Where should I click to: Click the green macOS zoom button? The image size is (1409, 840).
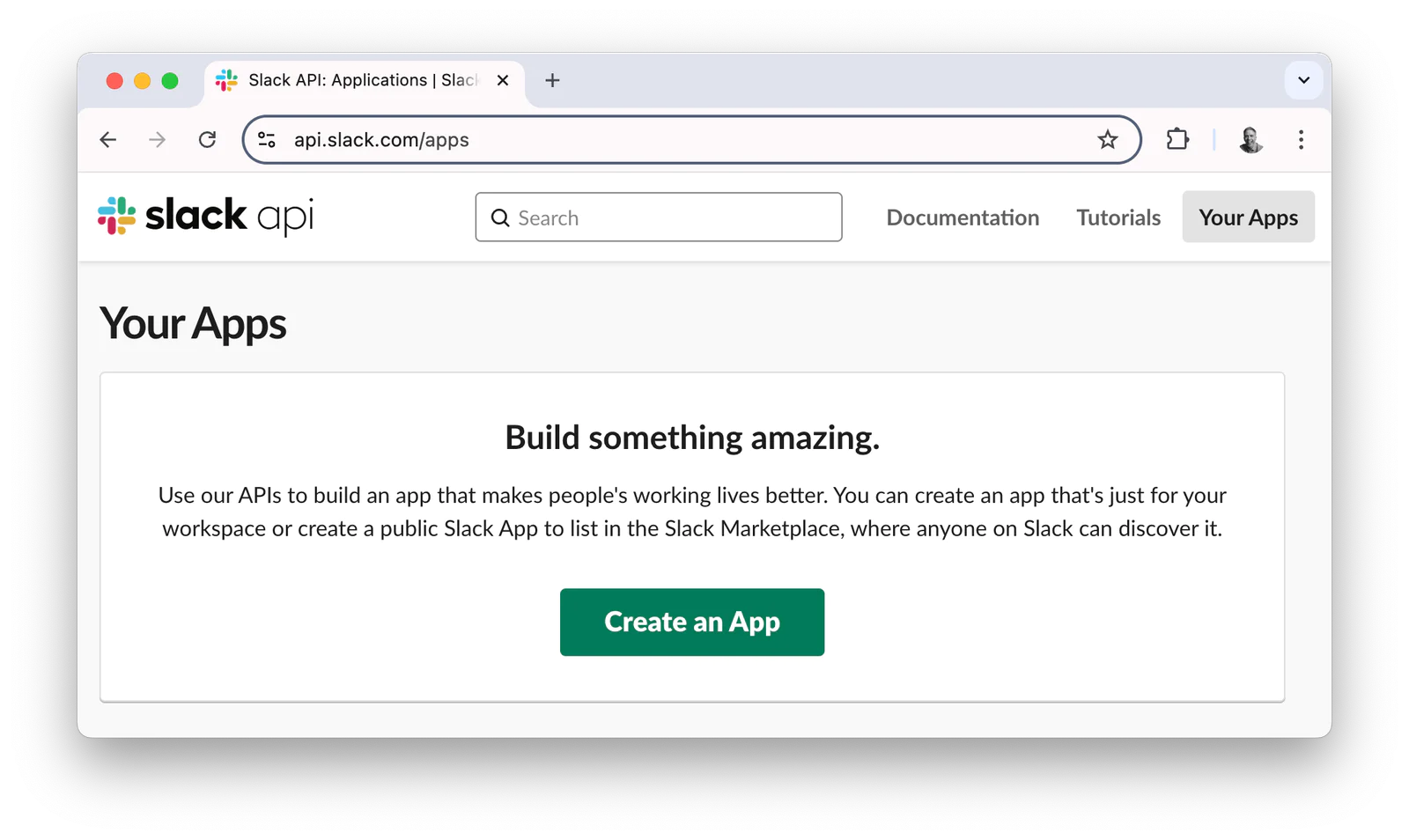[170, 81]
